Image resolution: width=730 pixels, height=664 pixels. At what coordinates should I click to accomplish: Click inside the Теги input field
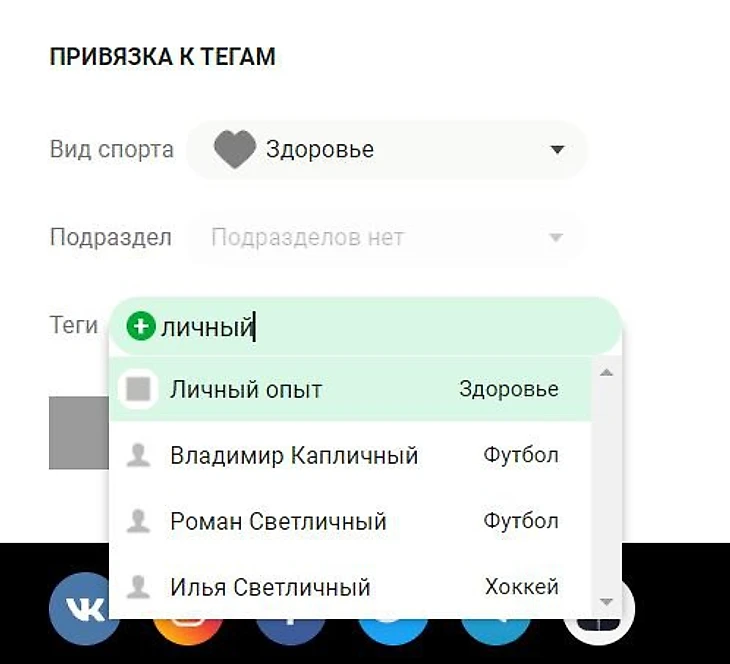tap(420, 325)
